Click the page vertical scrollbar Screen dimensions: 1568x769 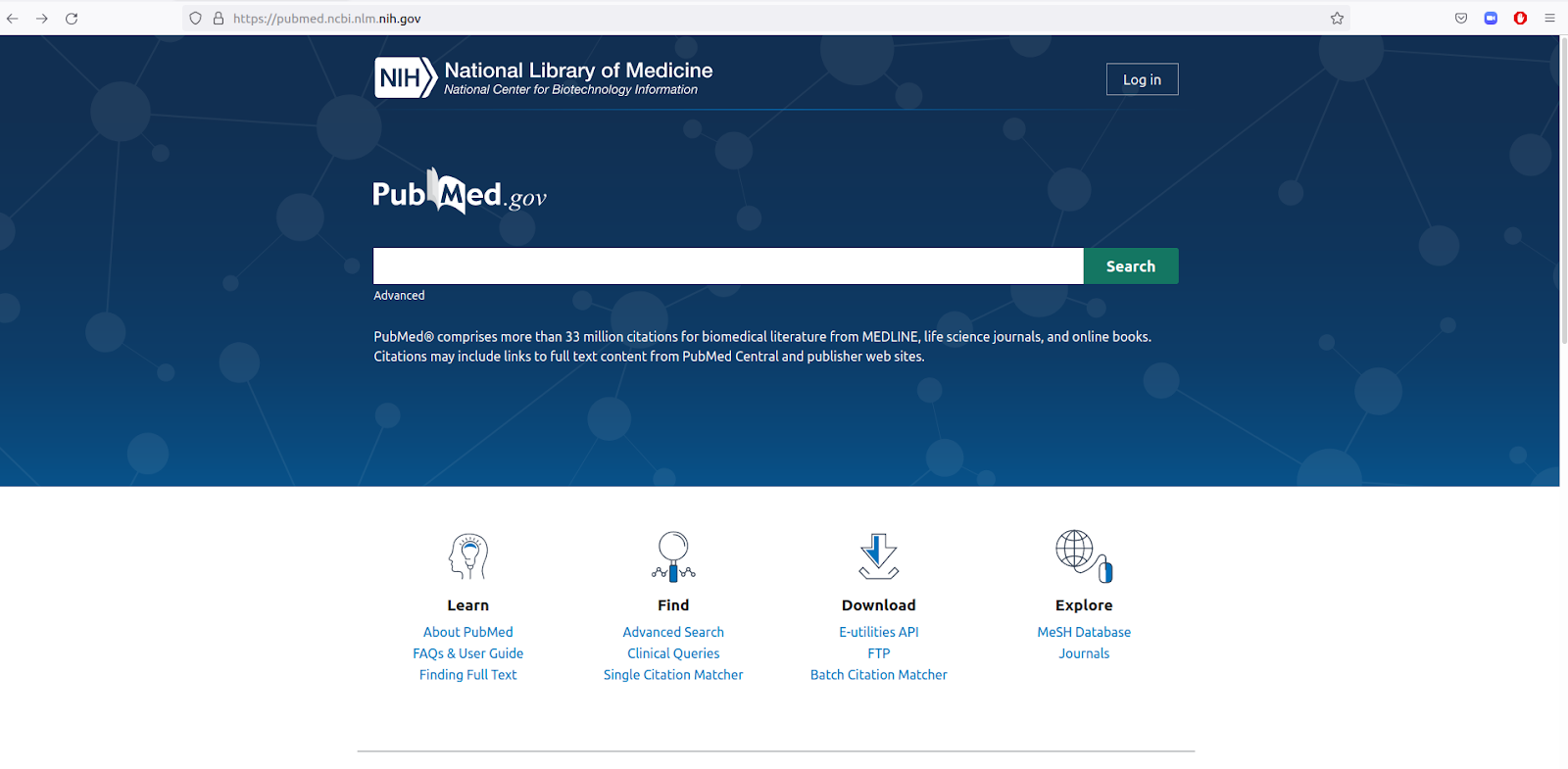[1563, 191]
